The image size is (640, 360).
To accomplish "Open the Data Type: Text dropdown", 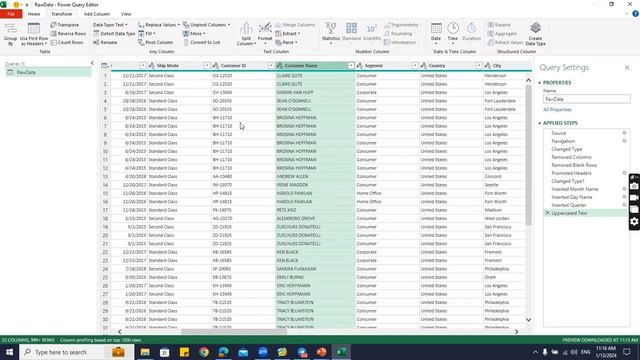I will (110, 25).
